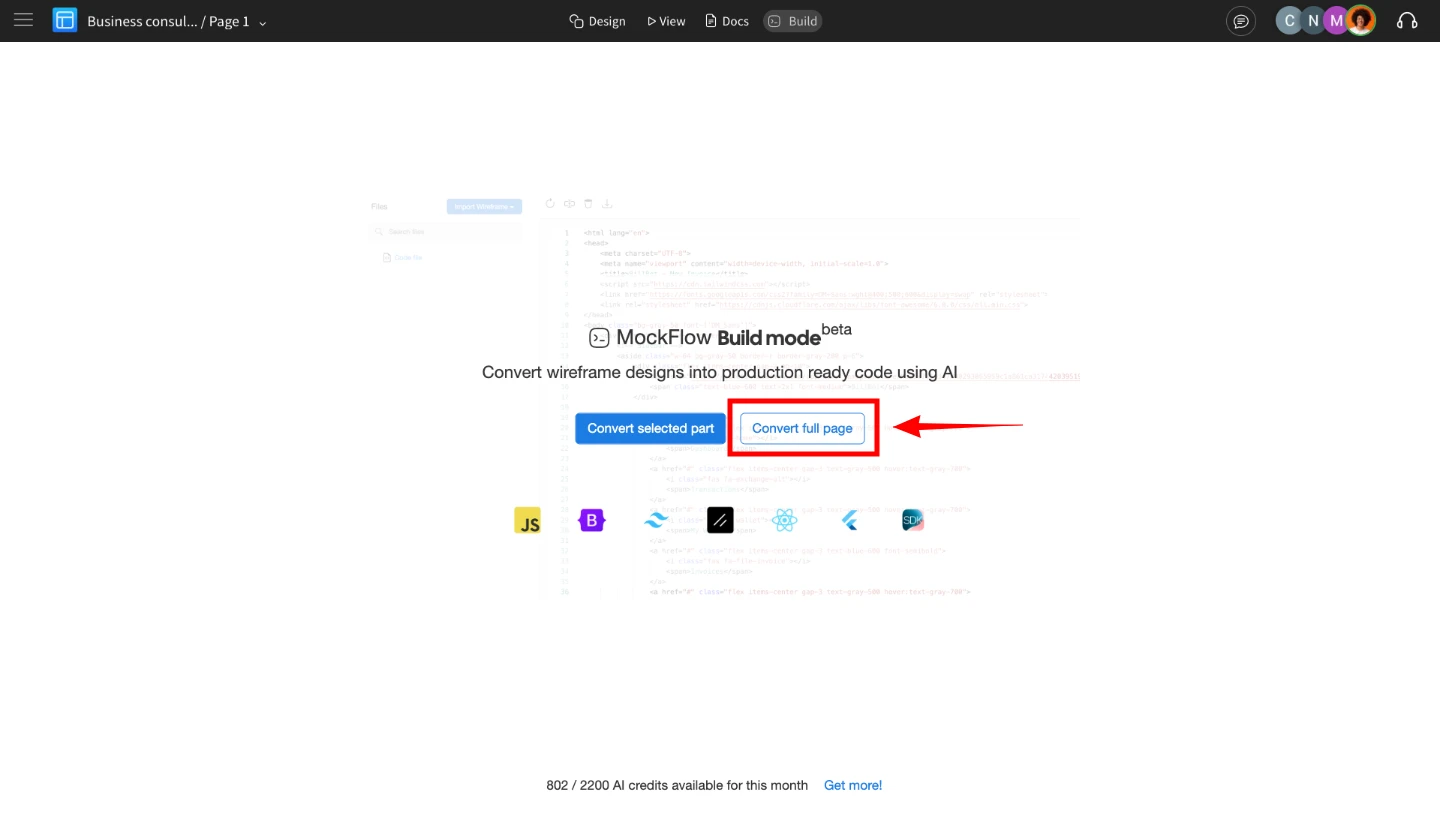This screenshot has width=1440, height=816.
Task: Click the Get more! credits link
Action: click(x=853, y=785)
